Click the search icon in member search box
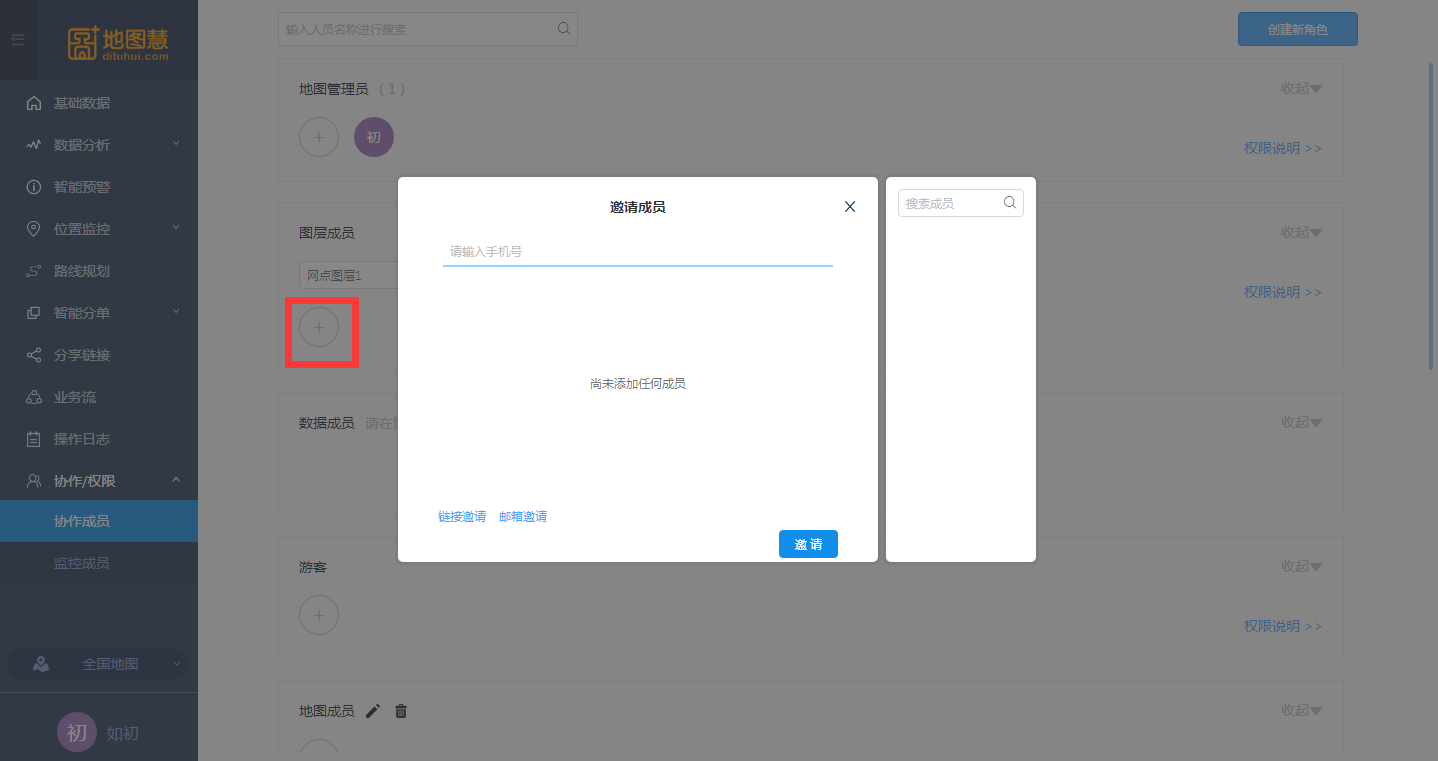The width and height of the screenshot is (1438, 761). [x=1010, y=203]
